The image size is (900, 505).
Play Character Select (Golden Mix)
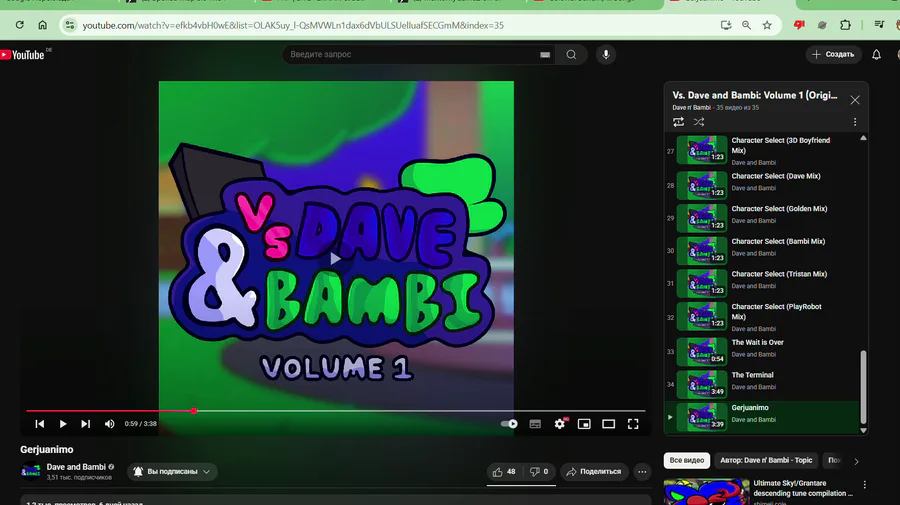click(x=762, y=216)
